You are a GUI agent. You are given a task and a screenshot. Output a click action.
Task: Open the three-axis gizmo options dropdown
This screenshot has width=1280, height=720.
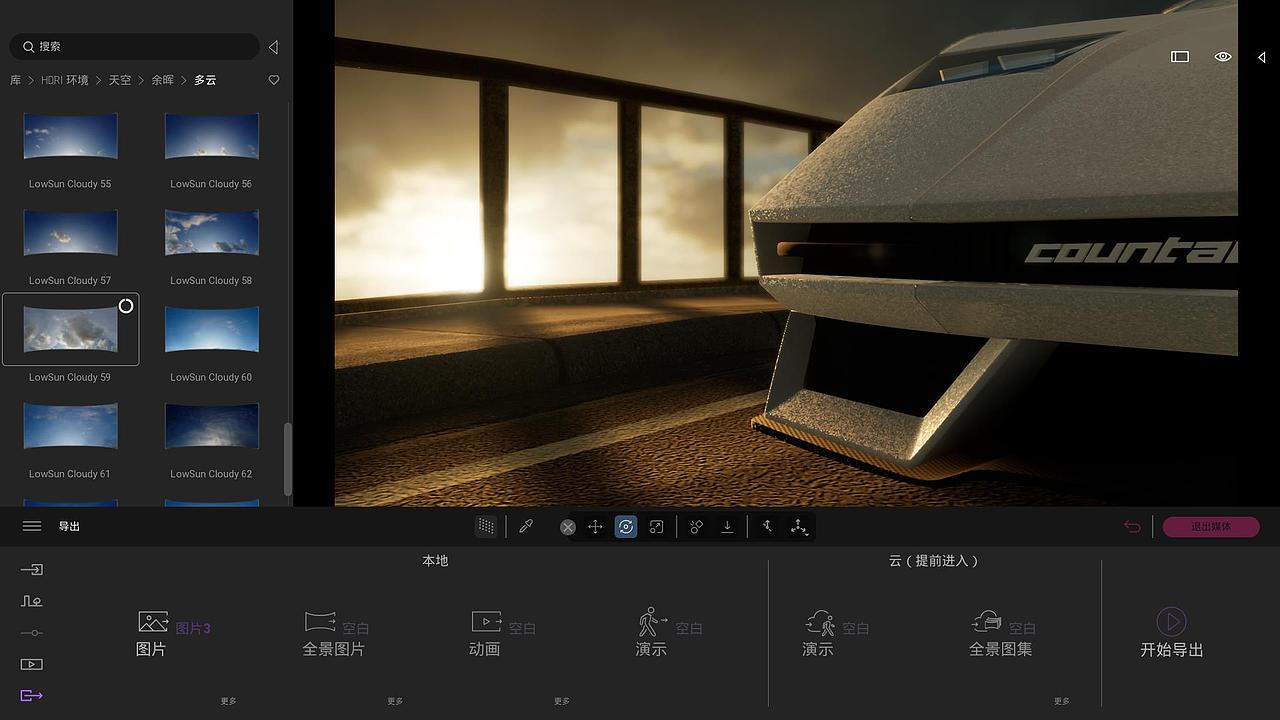[799, 527]
